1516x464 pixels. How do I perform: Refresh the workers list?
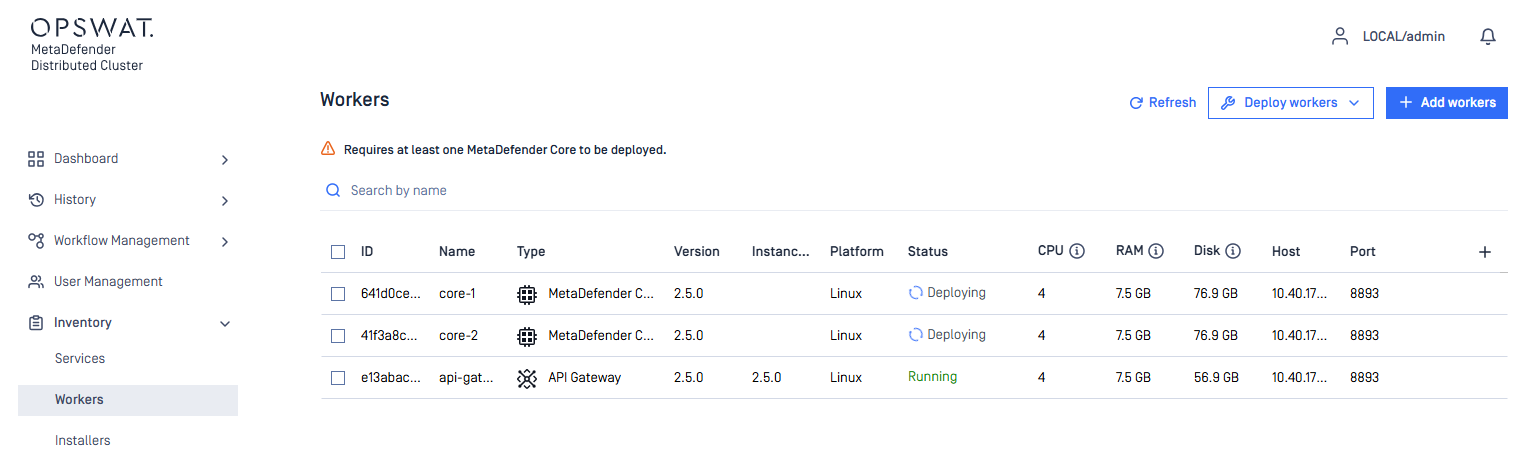click(1162, 103)
